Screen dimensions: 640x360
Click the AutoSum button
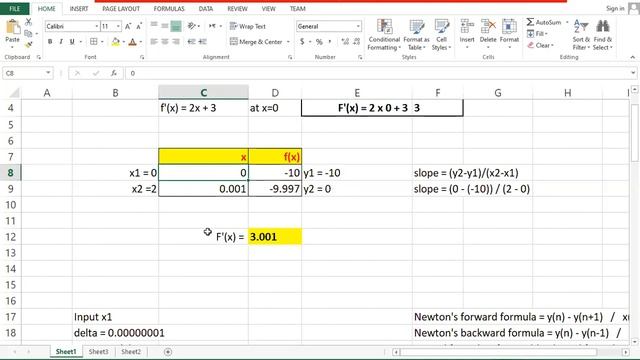pos(544,22)
